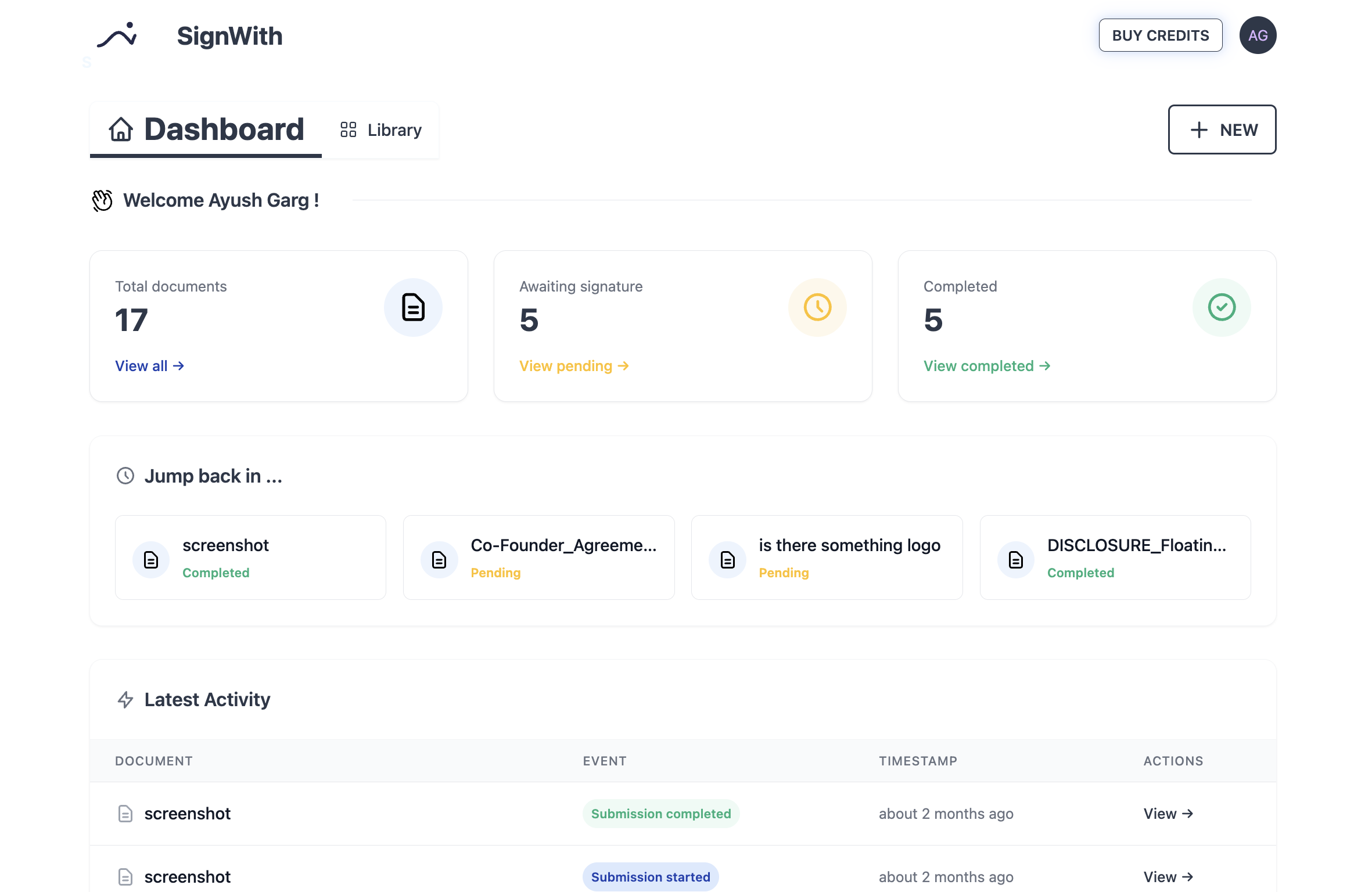
Task: Click the clock icon beside Jump back in
Action: pyautogui.click(x=125, y=476)
